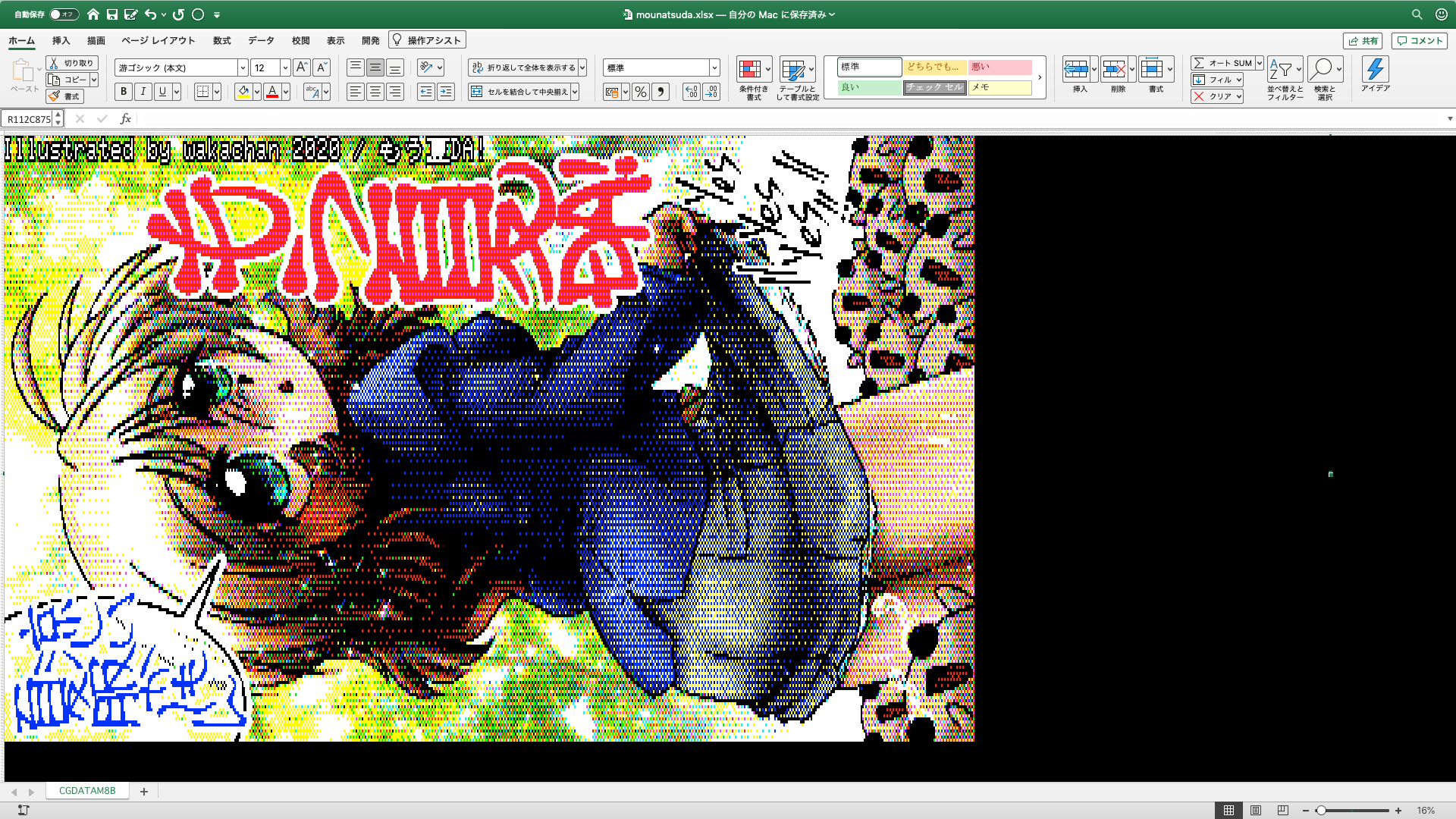Screen dimensions: 1456x819
Task: Click the Redo icon
Action: [179, 14]
